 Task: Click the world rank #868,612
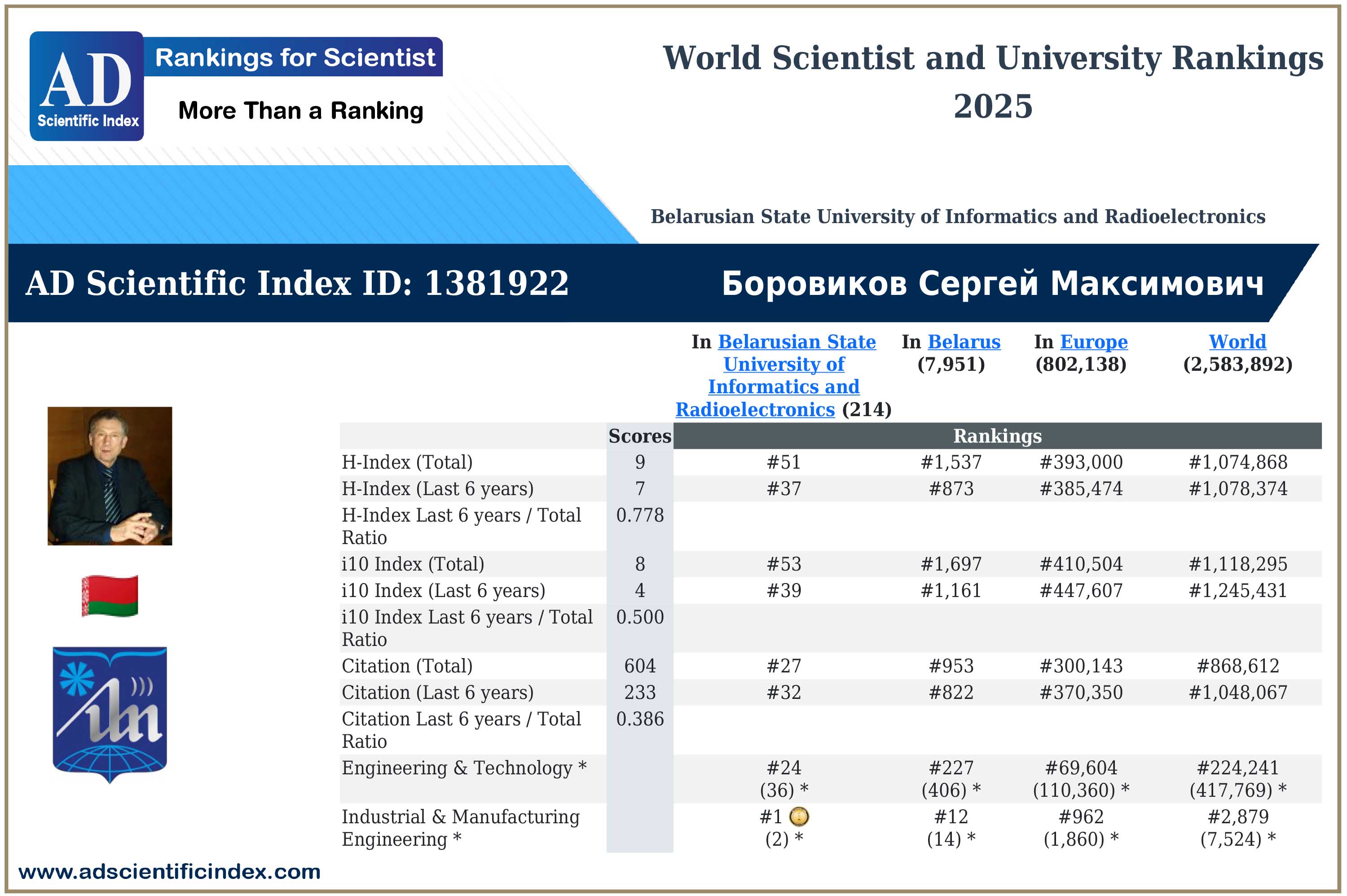[1238, 666]
